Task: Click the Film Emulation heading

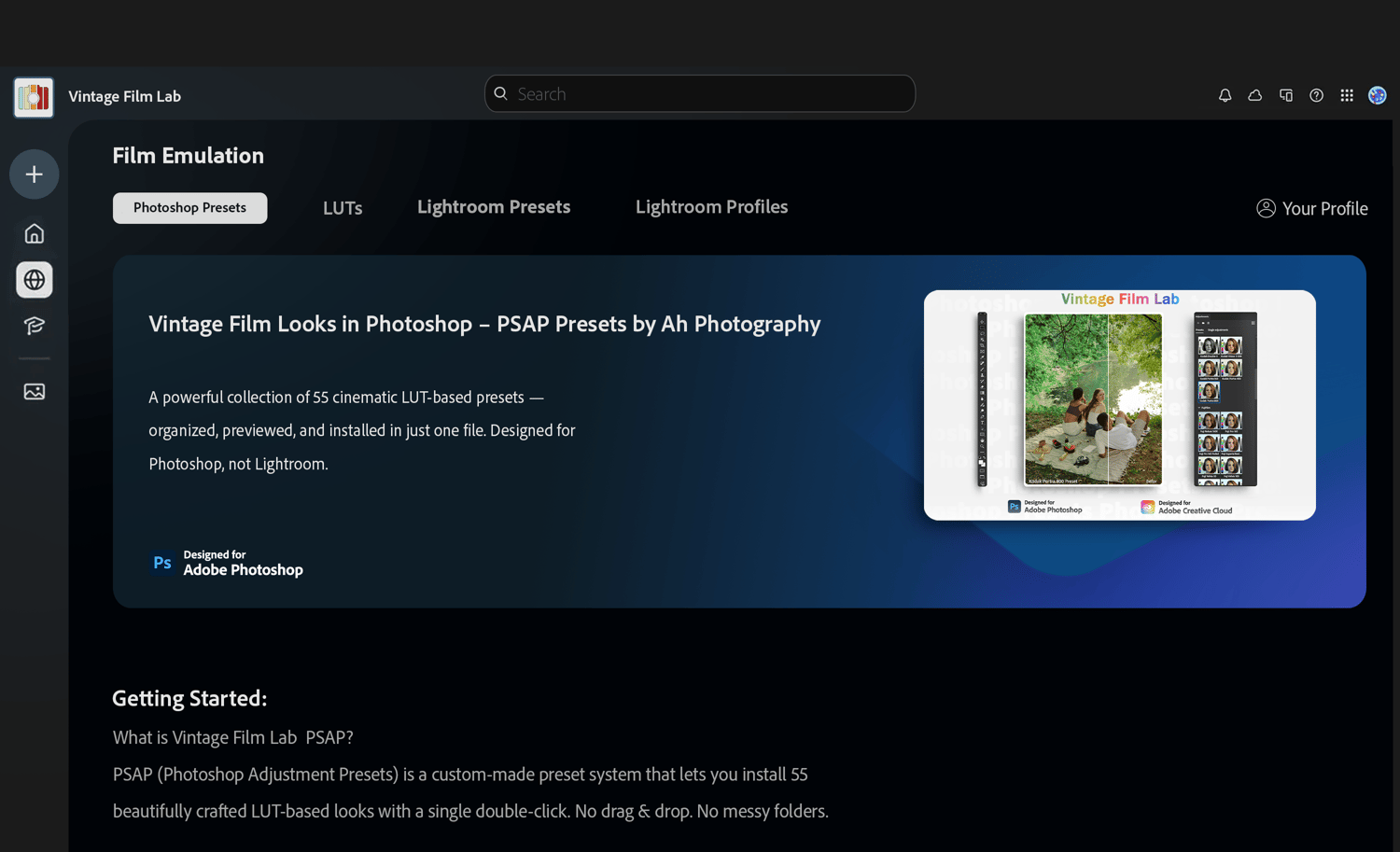Action: pos(188,156)
